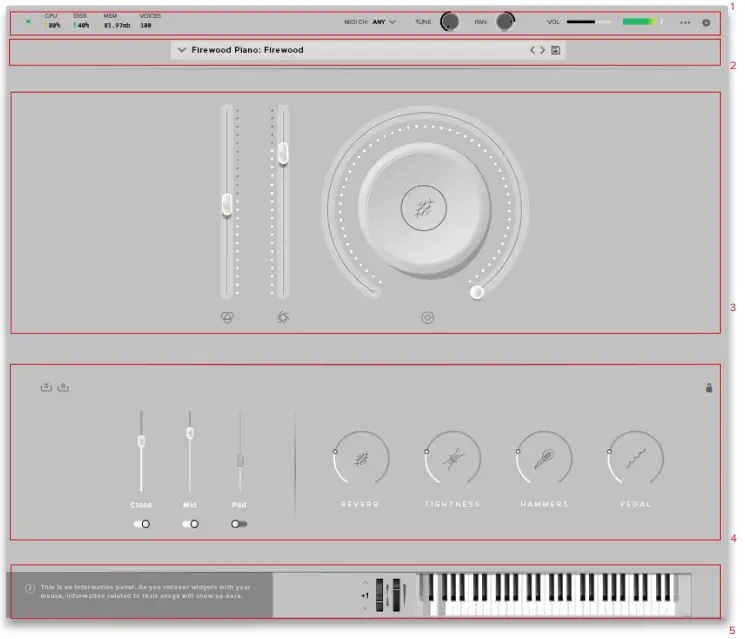Click the save preset icon

pos(555,50)
